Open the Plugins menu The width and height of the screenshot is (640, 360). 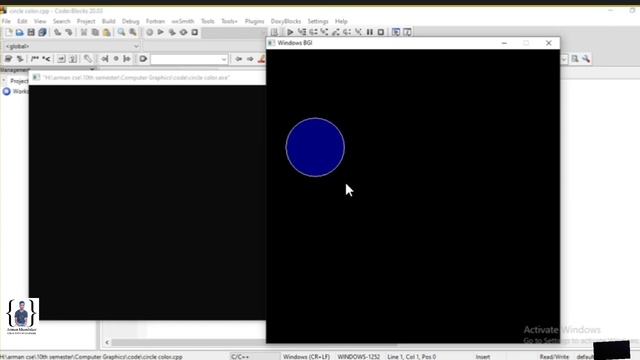(254, 21)
